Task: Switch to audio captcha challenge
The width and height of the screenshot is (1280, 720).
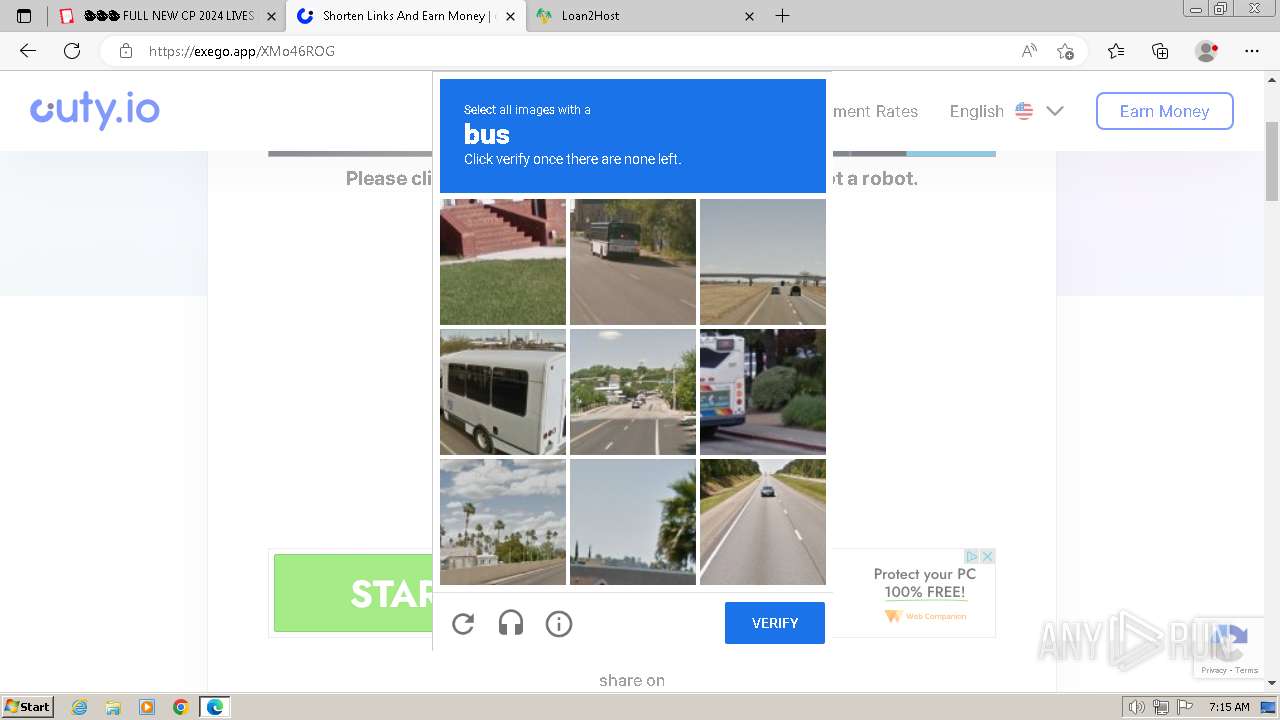Action: click(x=511, y=624)
